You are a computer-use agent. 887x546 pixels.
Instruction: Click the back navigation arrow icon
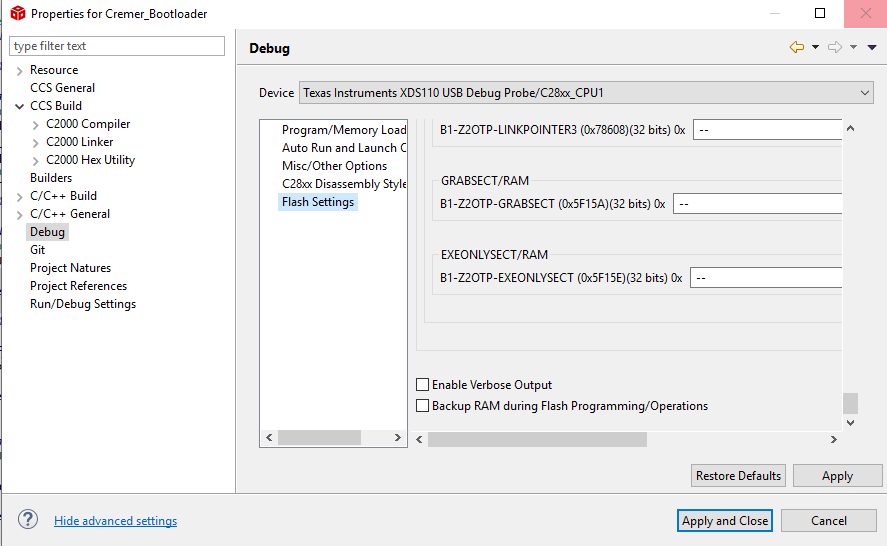[x=796, y=47]
